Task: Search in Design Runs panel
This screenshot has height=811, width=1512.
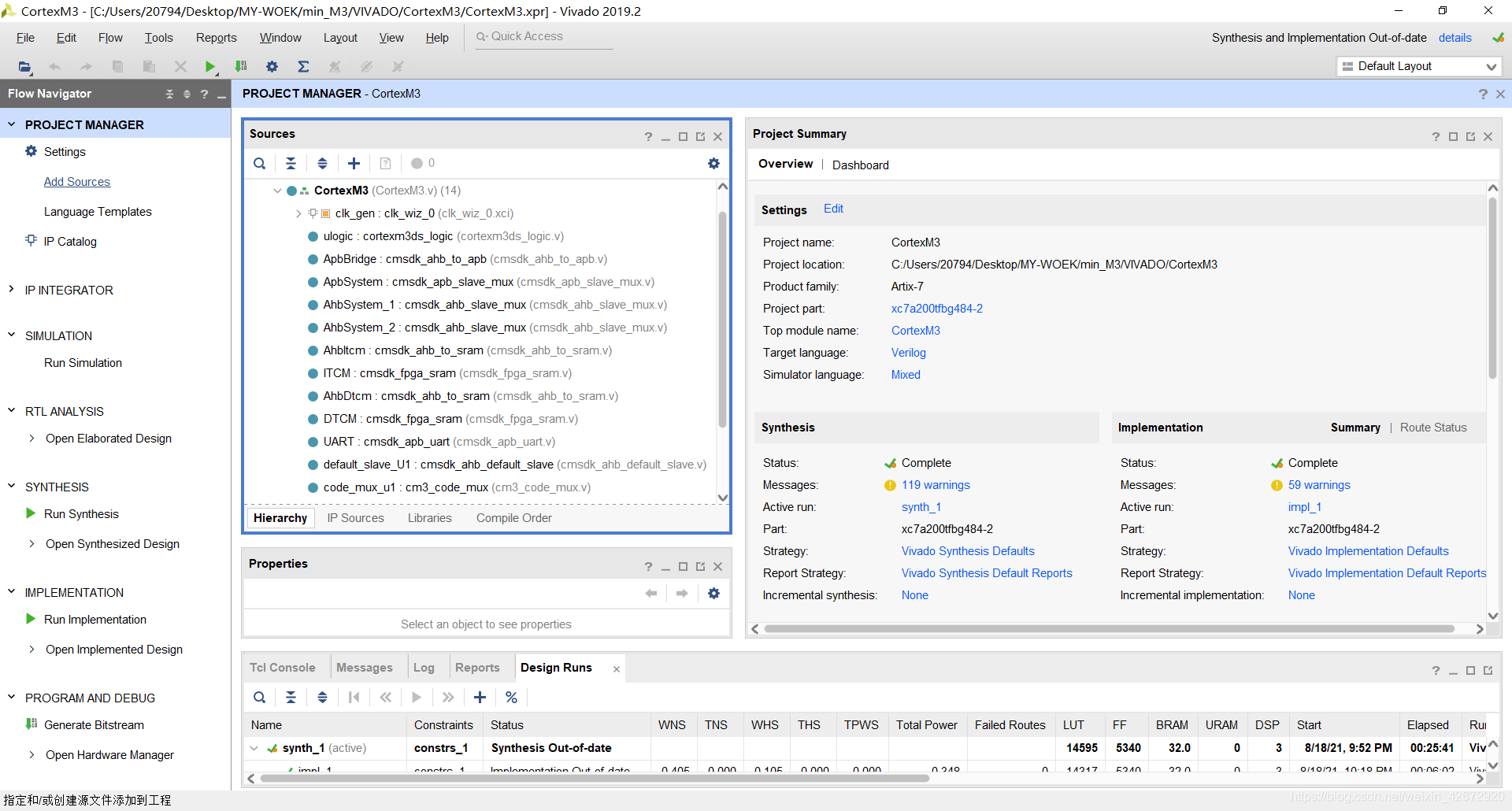Action: pyautogui.click(x=259, y=698)
